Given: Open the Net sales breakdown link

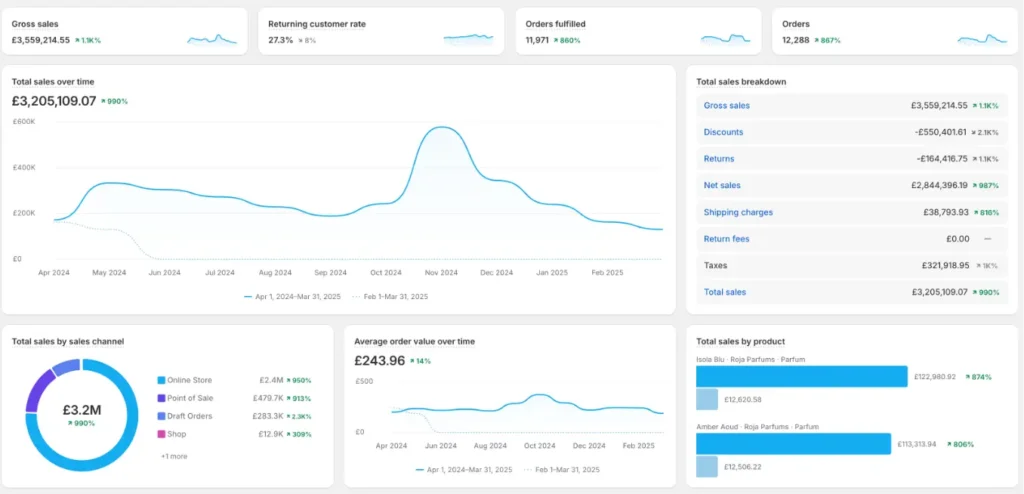Looking at the screenshot, I should (721, 186).
